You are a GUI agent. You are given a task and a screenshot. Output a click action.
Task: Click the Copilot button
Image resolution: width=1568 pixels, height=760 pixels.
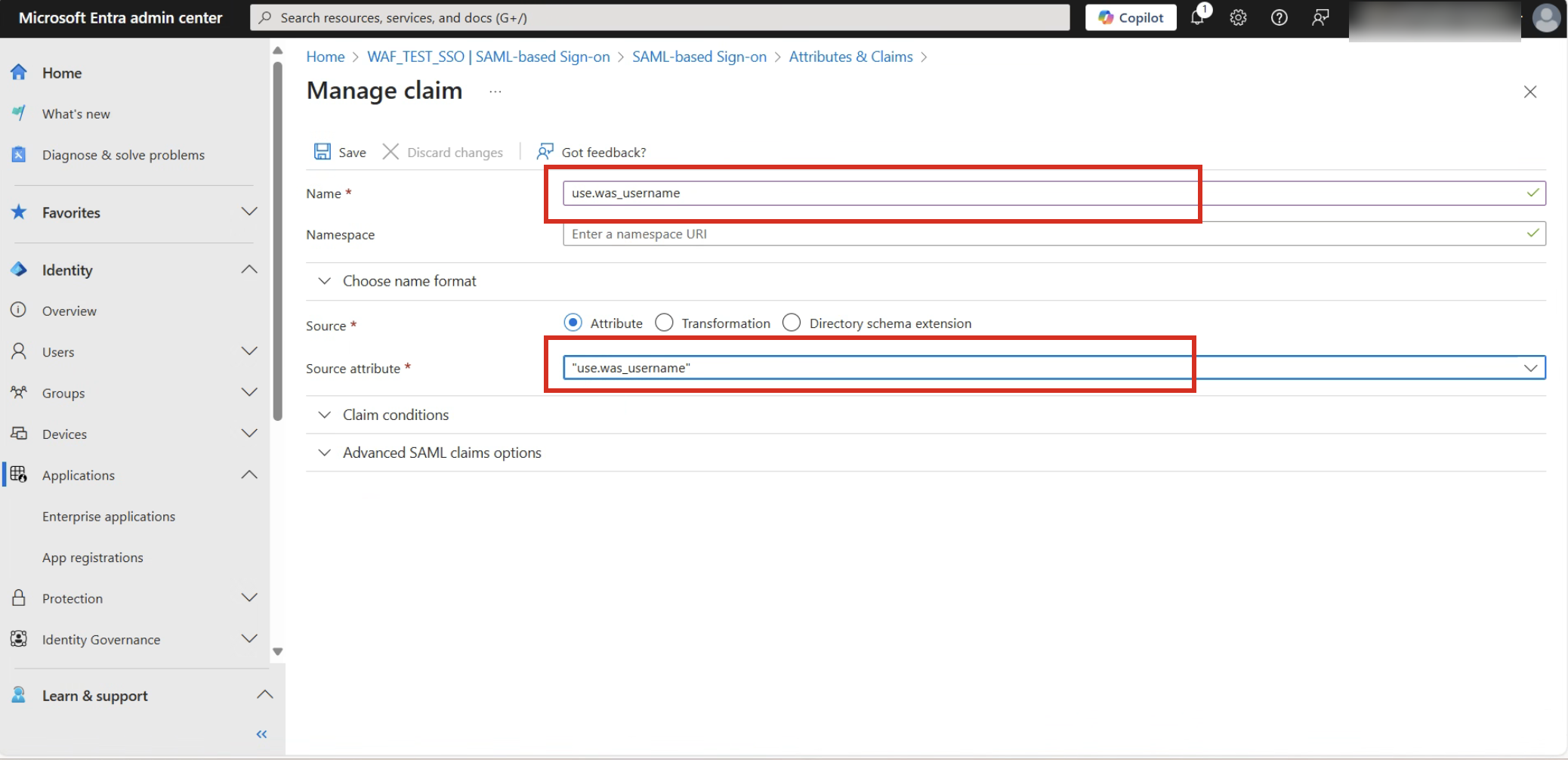1131,17
